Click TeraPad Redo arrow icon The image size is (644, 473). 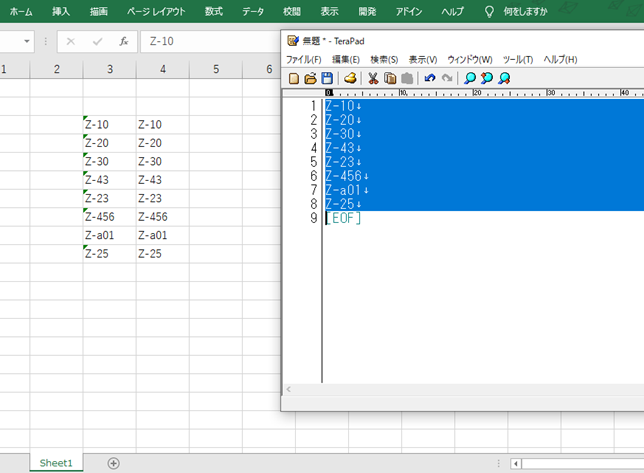tap(447, 78)
